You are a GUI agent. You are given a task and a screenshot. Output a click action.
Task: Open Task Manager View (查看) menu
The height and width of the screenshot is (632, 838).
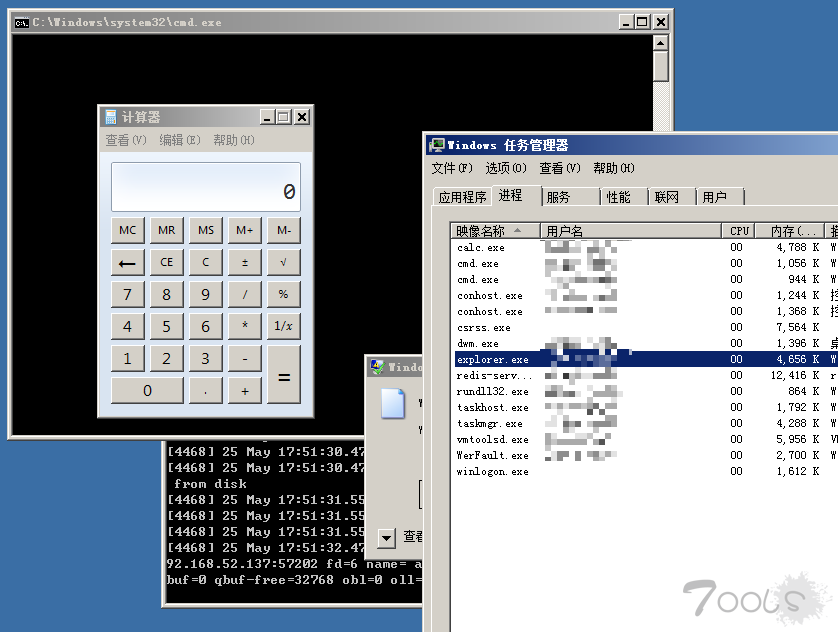click(x=560, y=168)
